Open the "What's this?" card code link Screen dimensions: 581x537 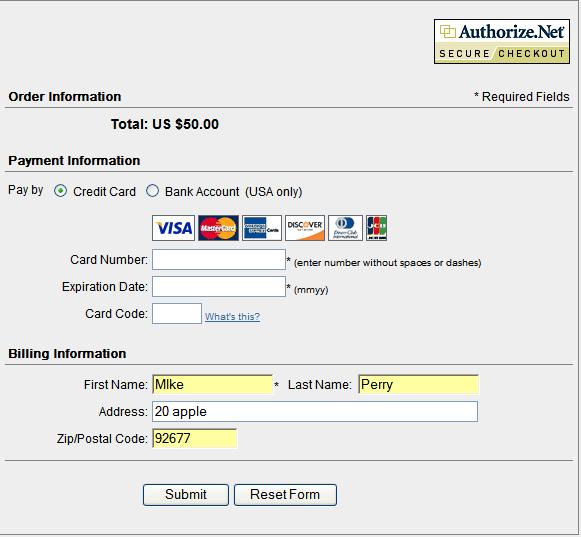point(232,316)
